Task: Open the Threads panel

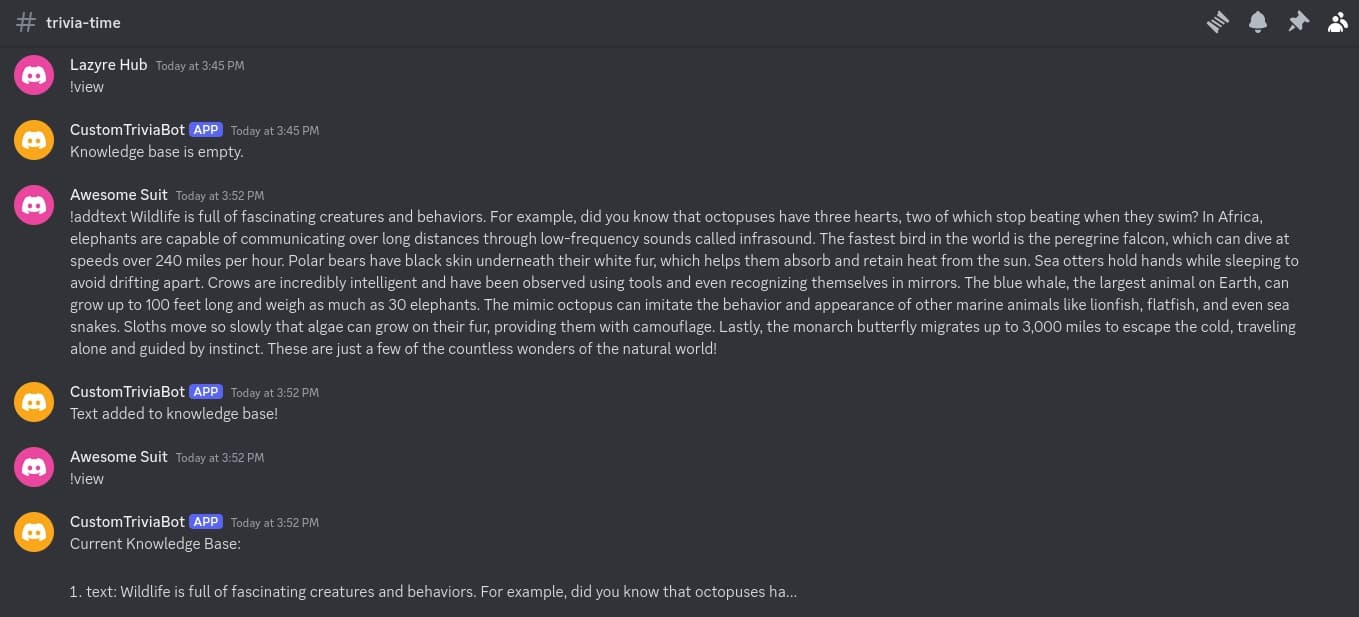Action: [1217, 21]
